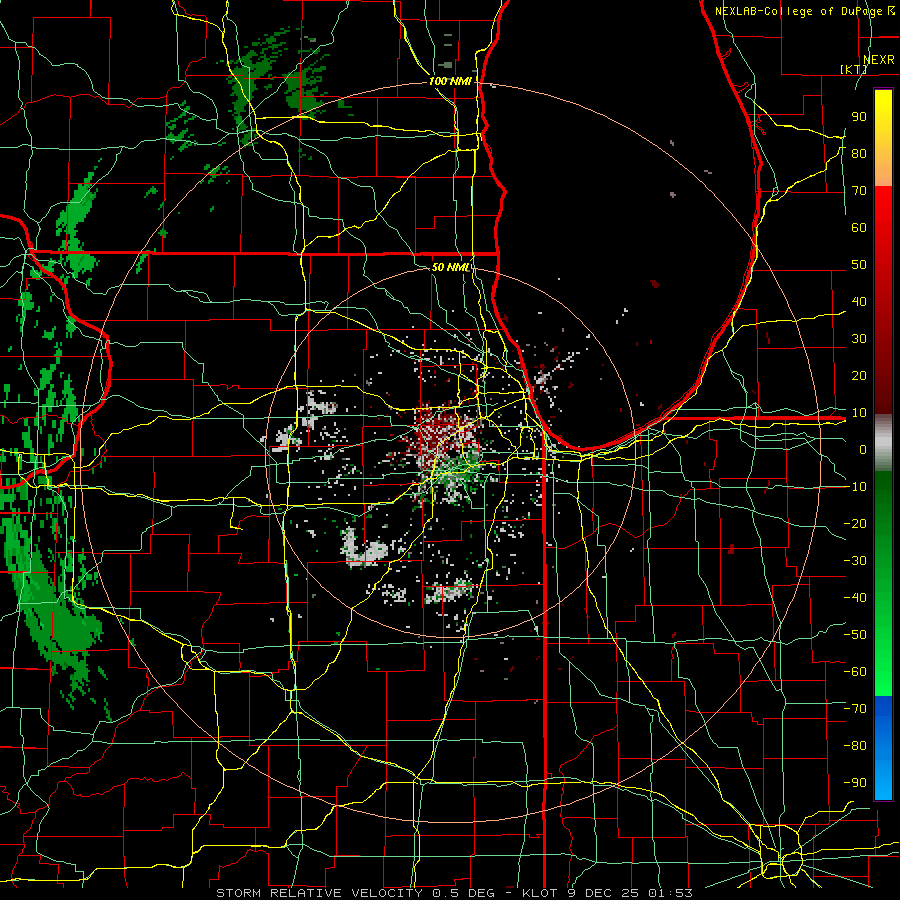
Task: Click the 01:53 timestamp in the caption
Action: 670,893
